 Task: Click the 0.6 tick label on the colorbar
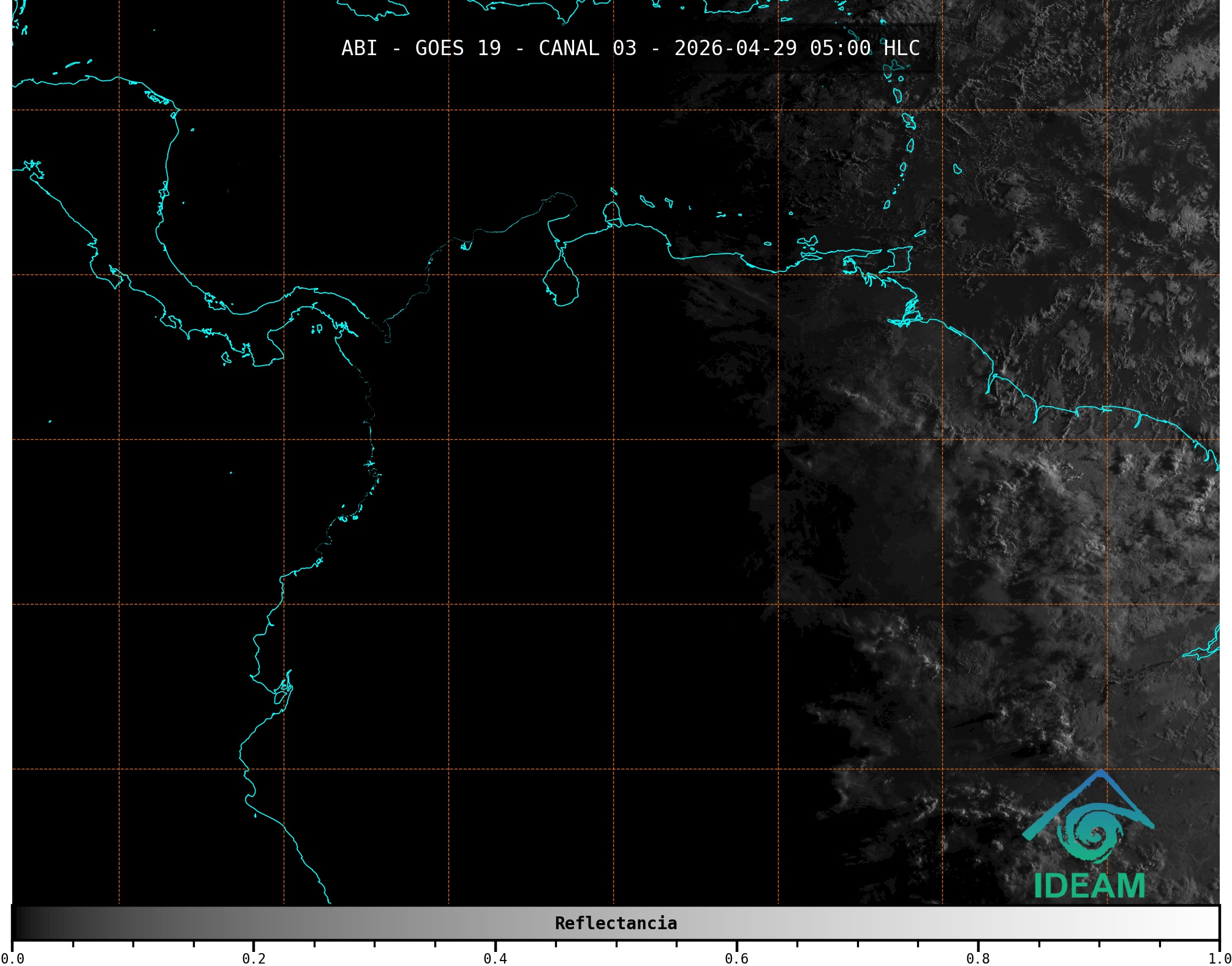pyautogui.click(x=736, y=958)
